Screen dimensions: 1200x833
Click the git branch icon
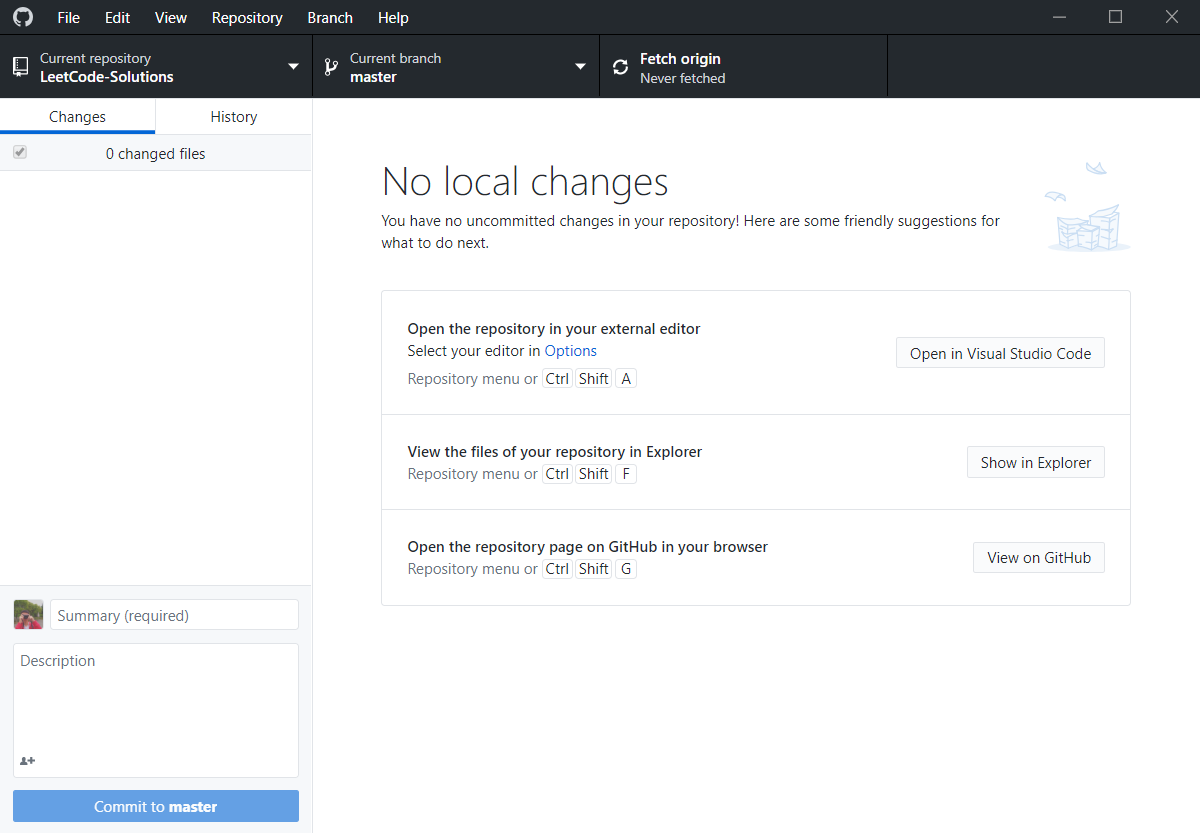coord(331,67)
